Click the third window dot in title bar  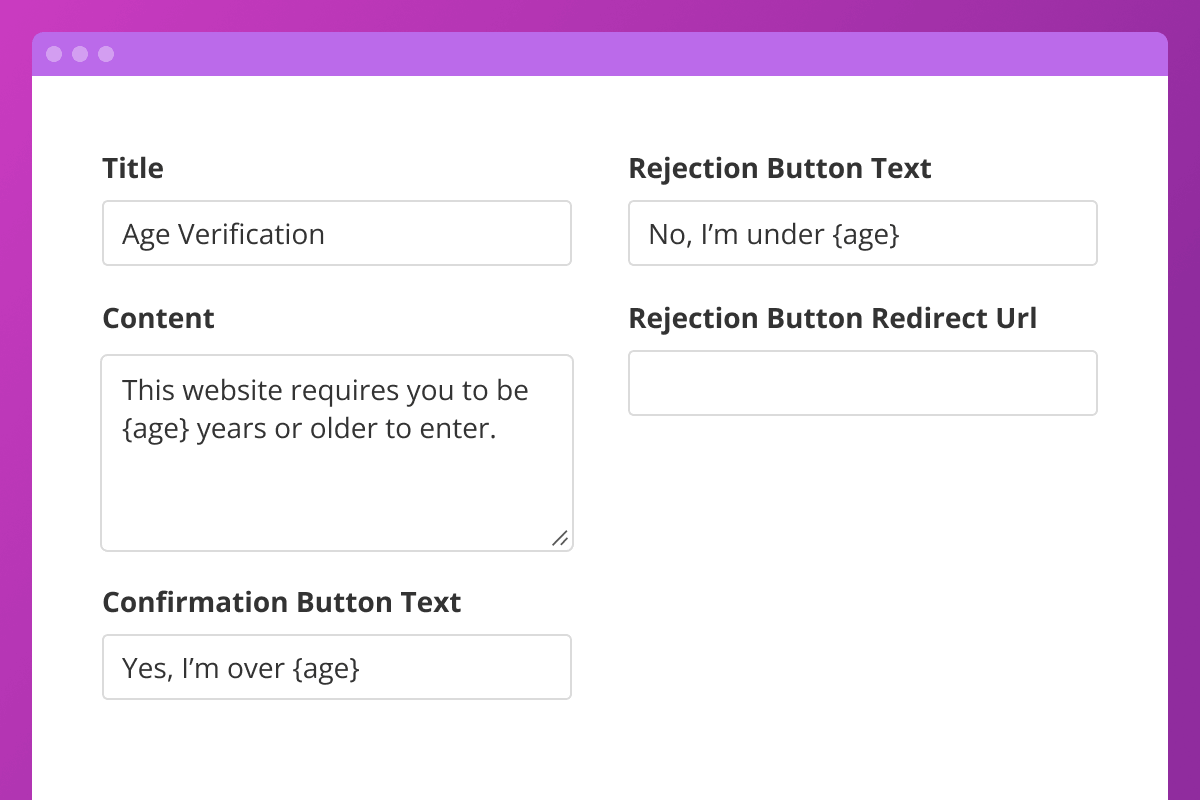click(x=106, y=54)
